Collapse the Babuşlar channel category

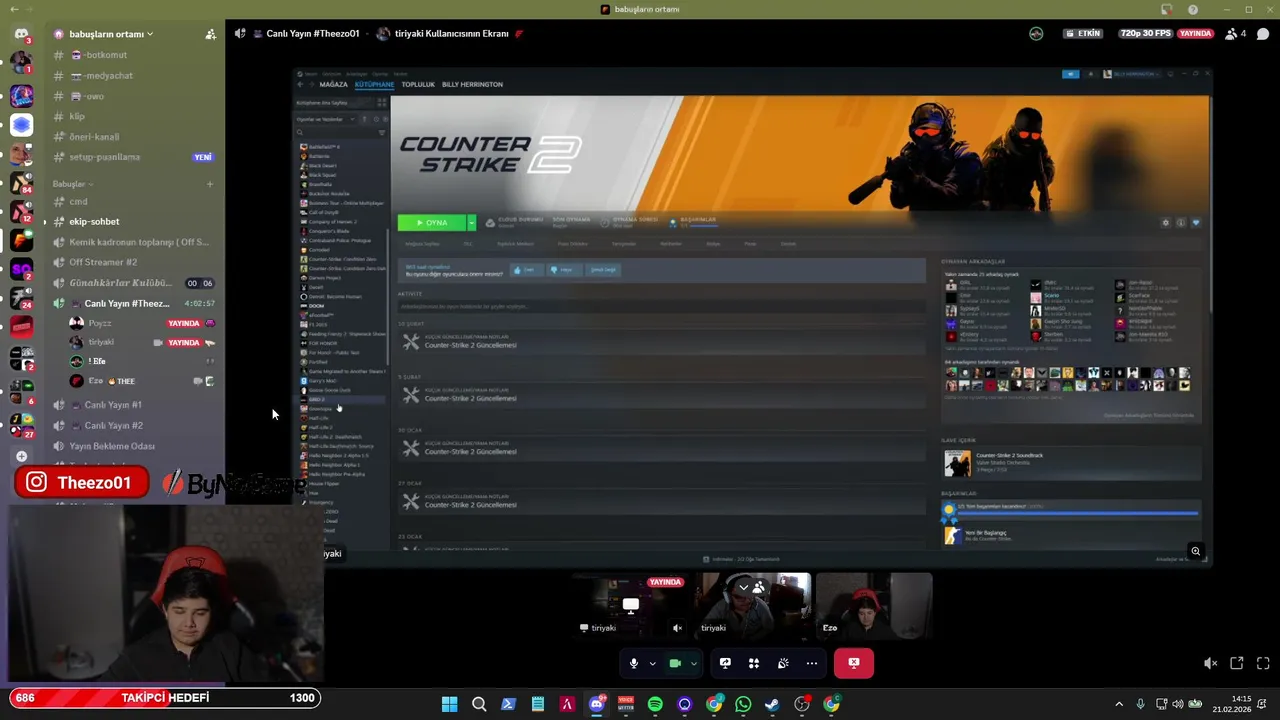pos(73,184)
